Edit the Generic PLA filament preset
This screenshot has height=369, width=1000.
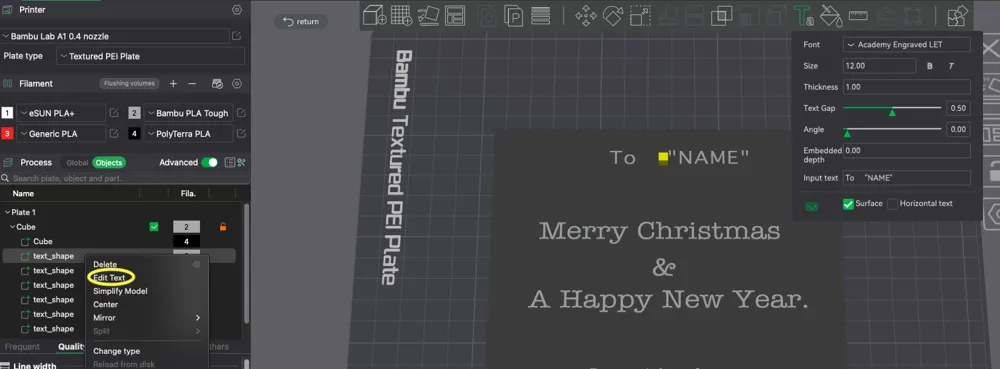coord(114,134)
